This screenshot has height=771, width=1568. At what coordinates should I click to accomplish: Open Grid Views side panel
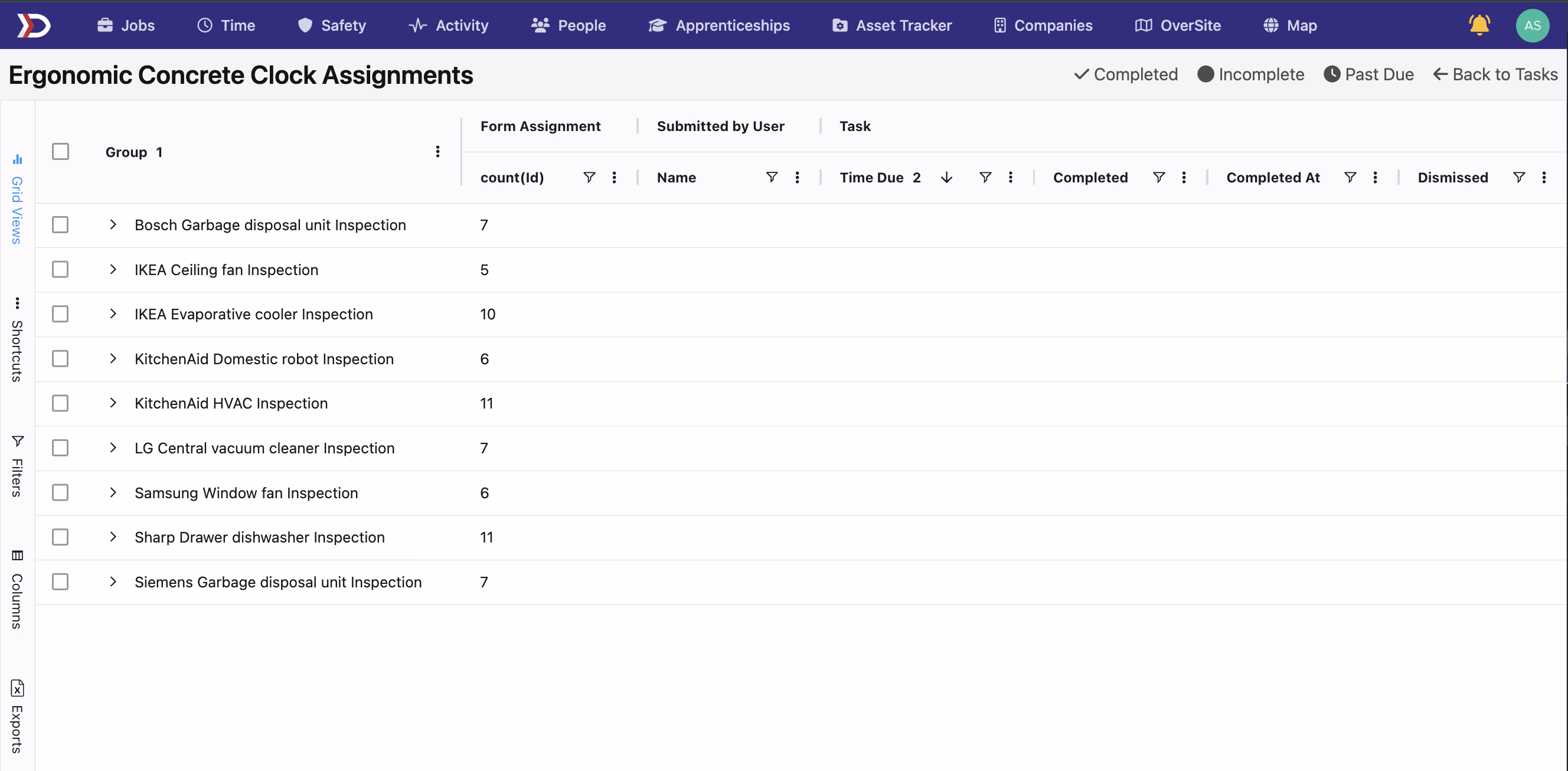click(17, 200)
